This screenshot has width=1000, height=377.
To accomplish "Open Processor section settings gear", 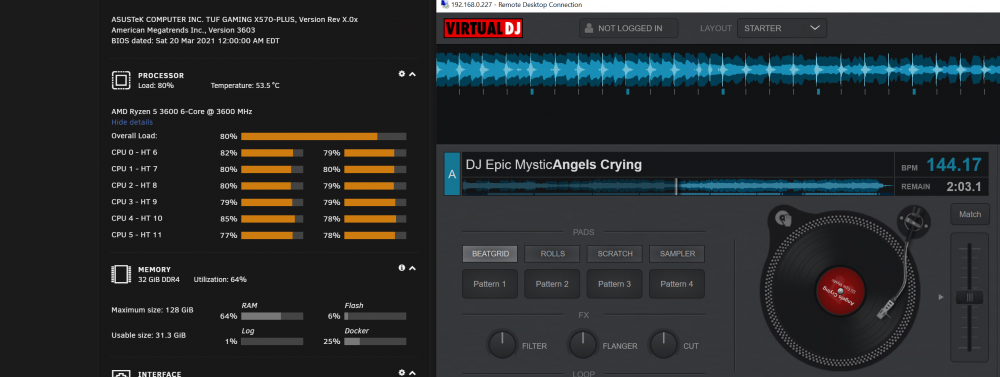I will 402,74.
